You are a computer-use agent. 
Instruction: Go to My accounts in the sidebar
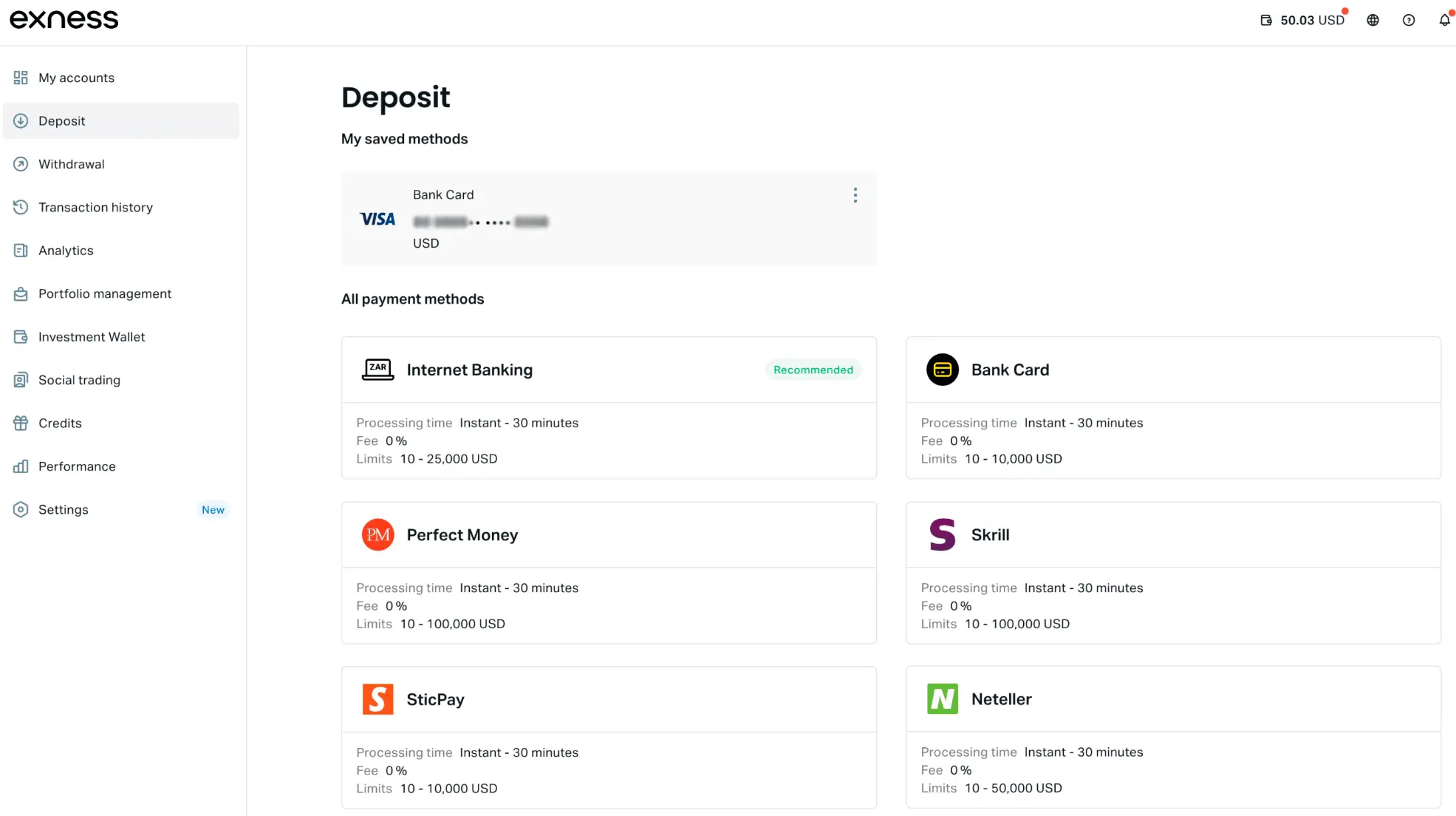(x=76, y=78)
